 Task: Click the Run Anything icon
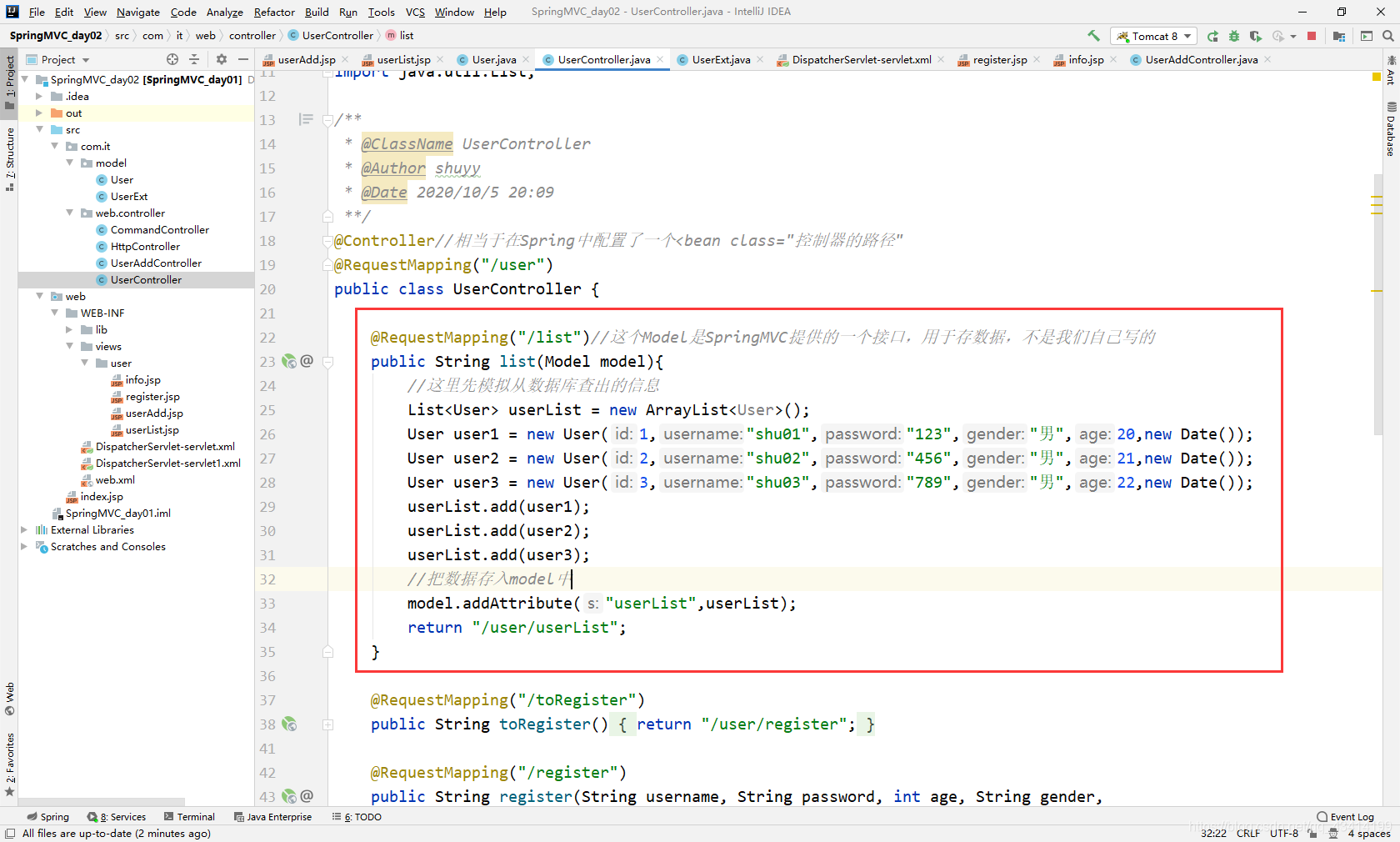click(x=1367, y=36)
